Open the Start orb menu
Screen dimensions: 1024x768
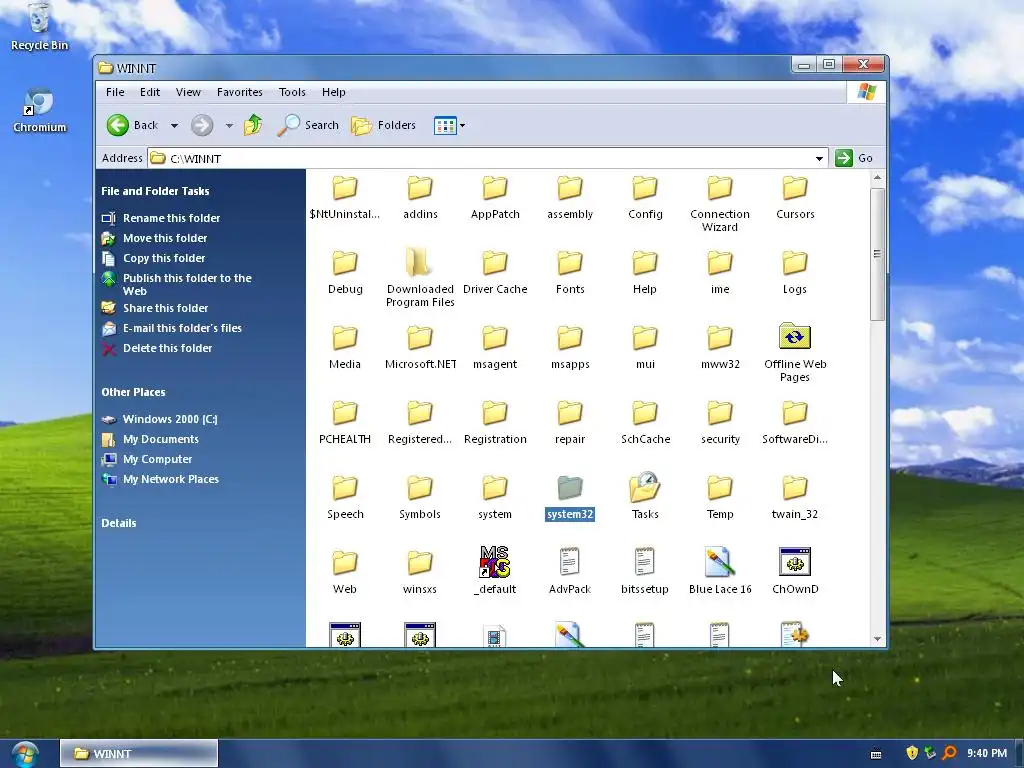[x=25, y=754]
